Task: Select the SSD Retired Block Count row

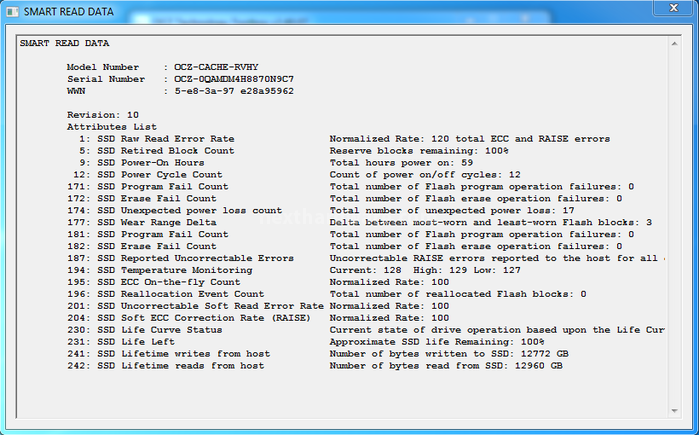Action: (294, 151)
